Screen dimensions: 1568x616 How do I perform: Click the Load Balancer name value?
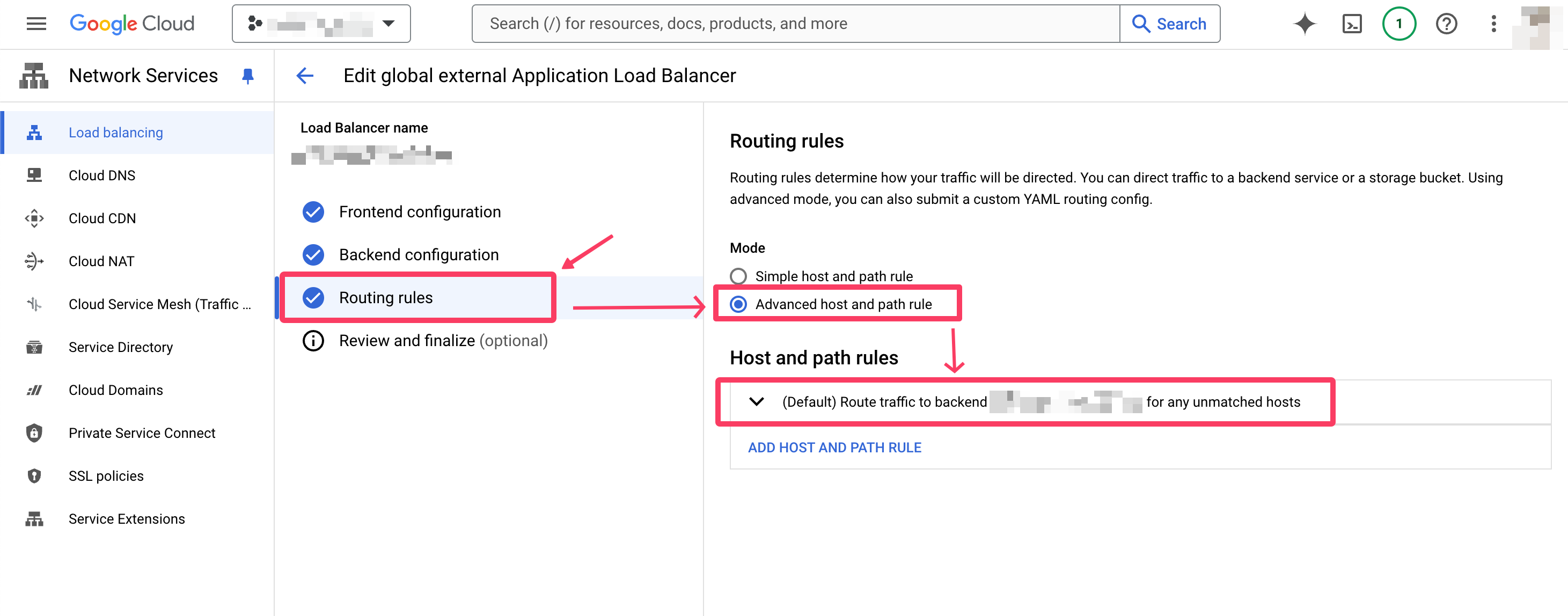371,155
